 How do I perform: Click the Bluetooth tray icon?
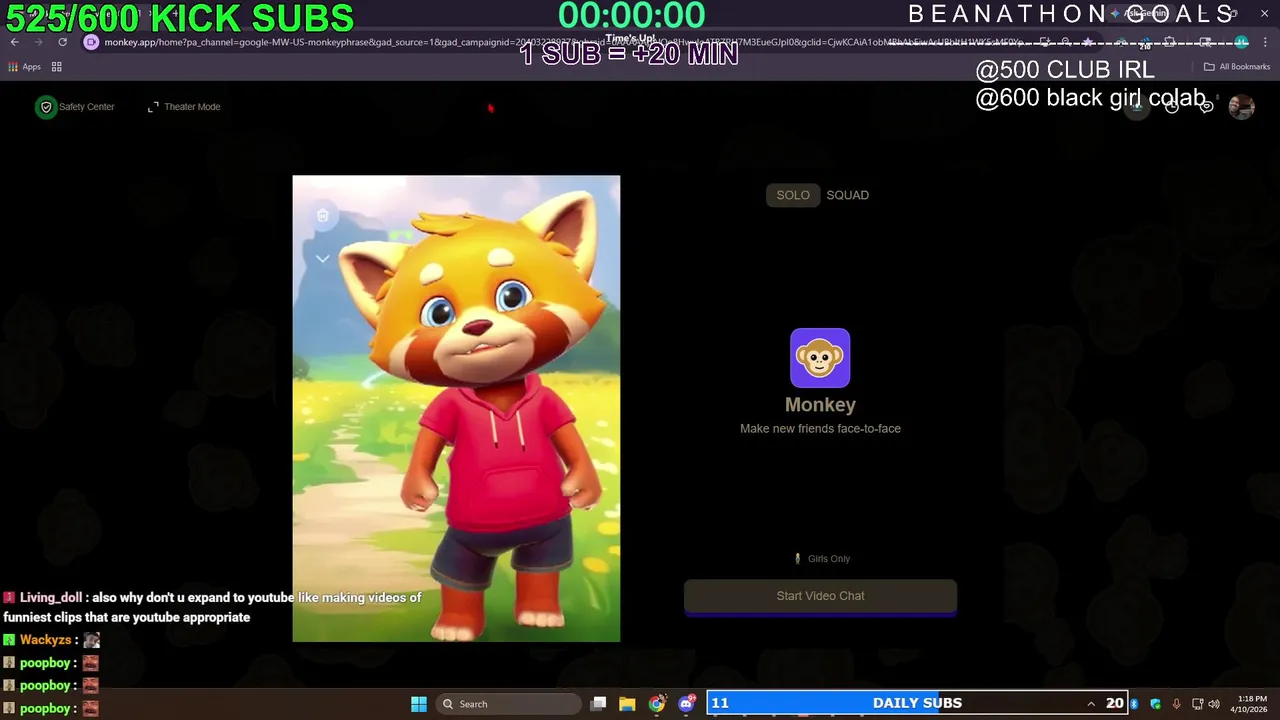(x=1135, y=704)
